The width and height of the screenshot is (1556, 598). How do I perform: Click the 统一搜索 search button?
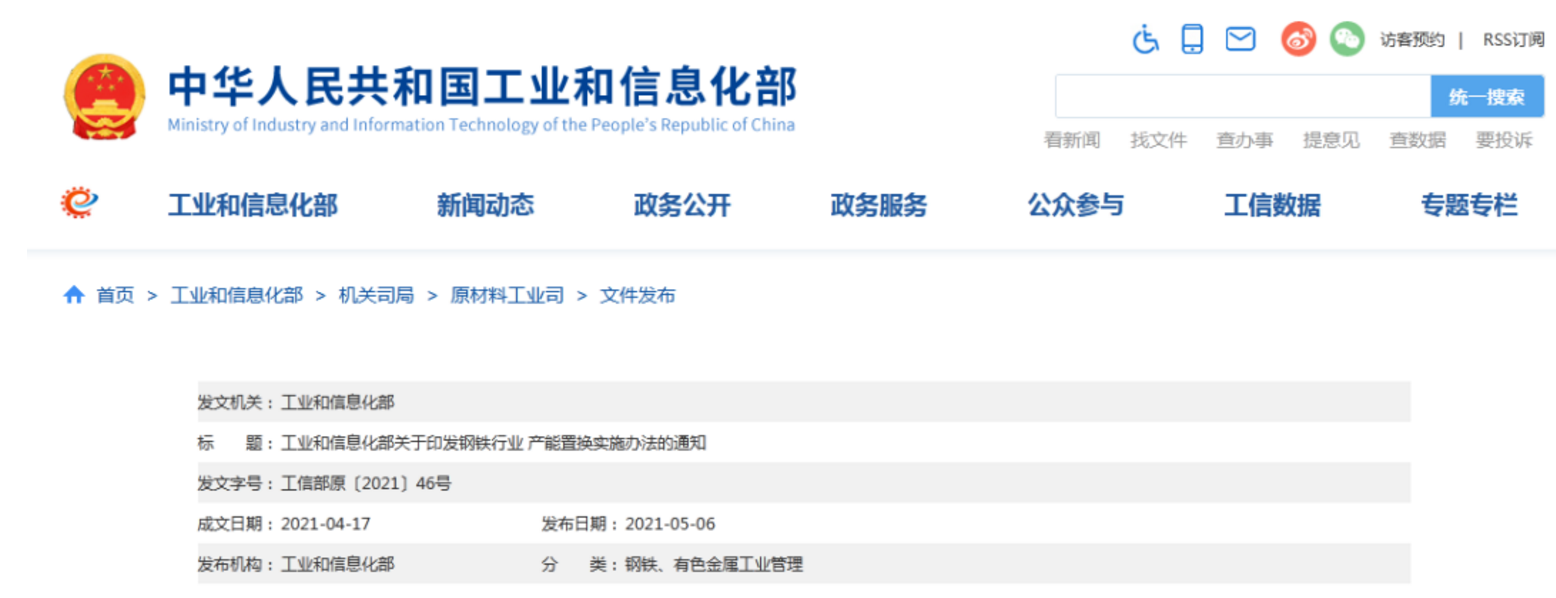click(x=1487, y=96)
